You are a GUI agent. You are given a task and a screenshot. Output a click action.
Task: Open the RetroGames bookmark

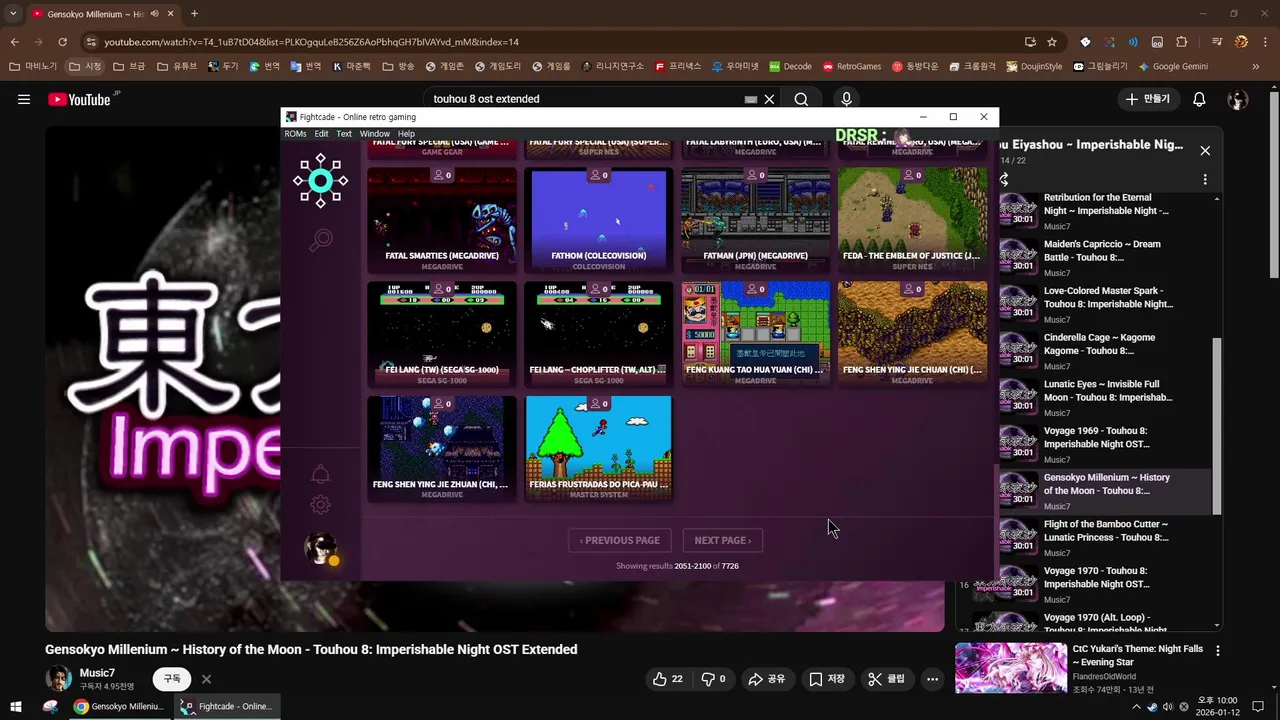(851, 66)
